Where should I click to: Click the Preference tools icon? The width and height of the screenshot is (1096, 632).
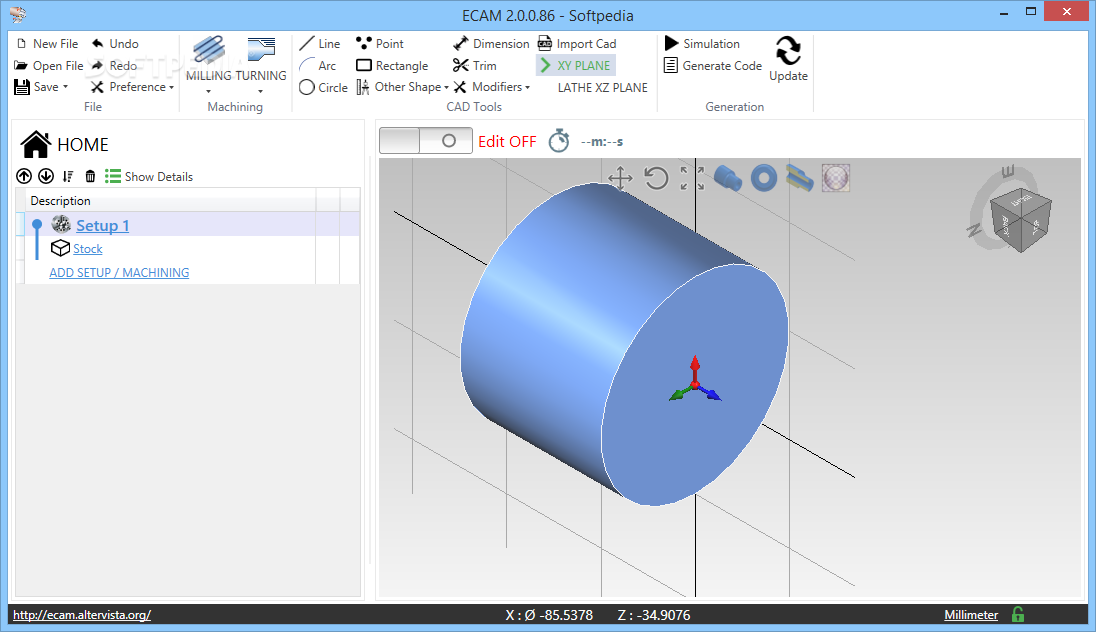(97, 87)
